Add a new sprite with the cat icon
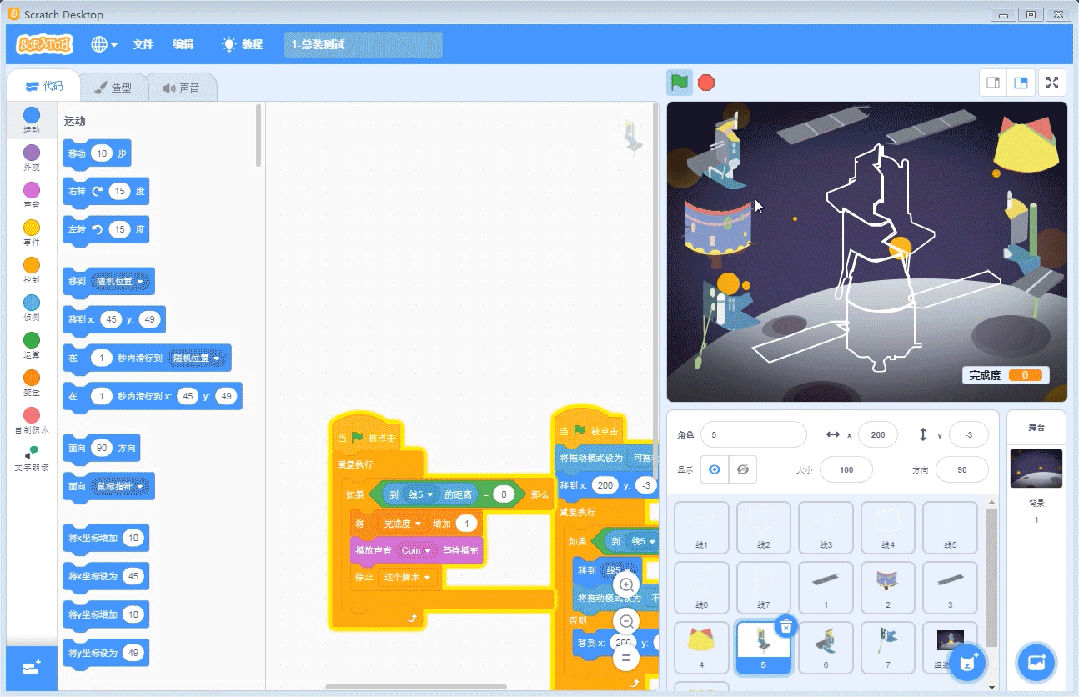The width and height of the screenshot is (1079, 697). [x=969, y=663]
